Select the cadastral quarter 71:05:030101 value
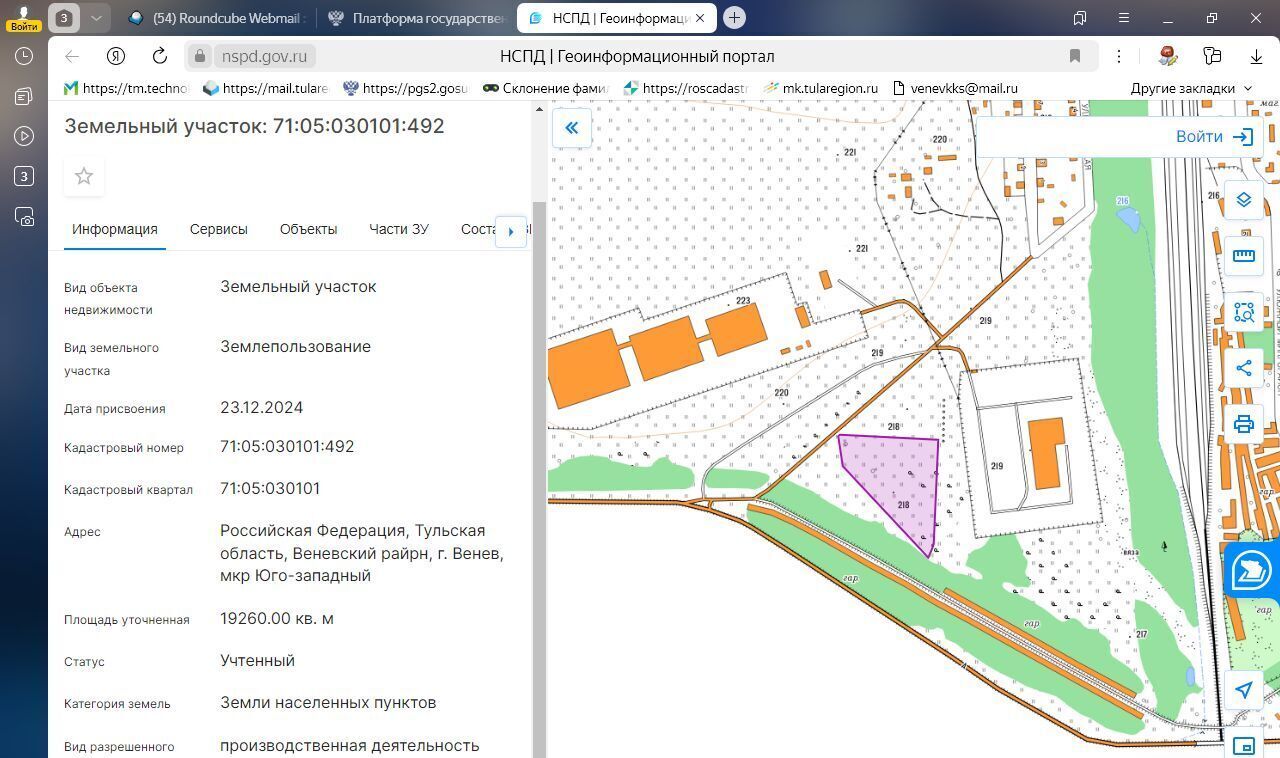 270,489
